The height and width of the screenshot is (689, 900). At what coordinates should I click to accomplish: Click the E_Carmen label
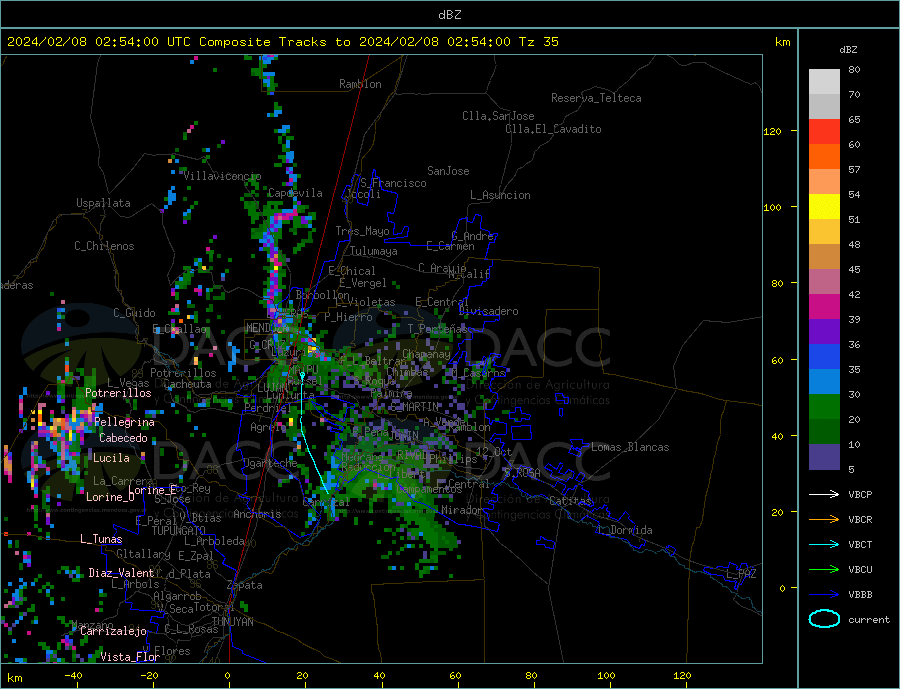click(451, 246)
